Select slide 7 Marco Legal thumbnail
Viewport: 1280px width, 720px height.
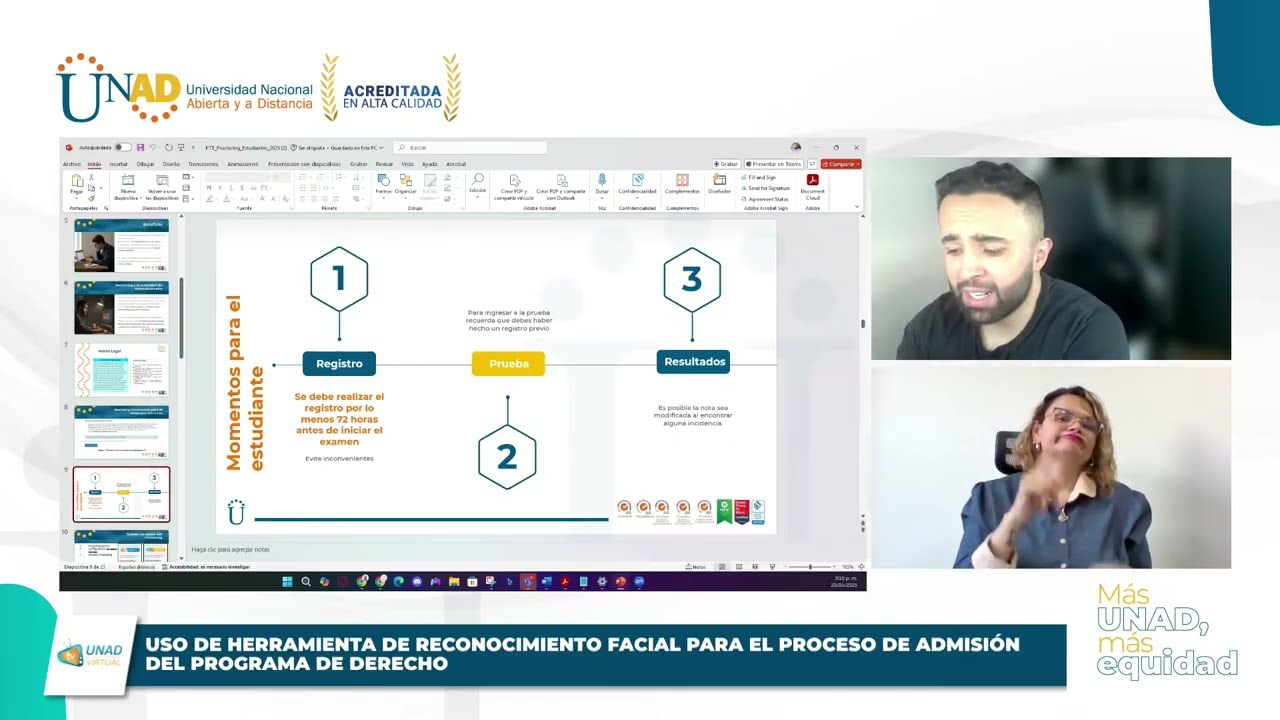pyautogui.click(x=121, y=370)
